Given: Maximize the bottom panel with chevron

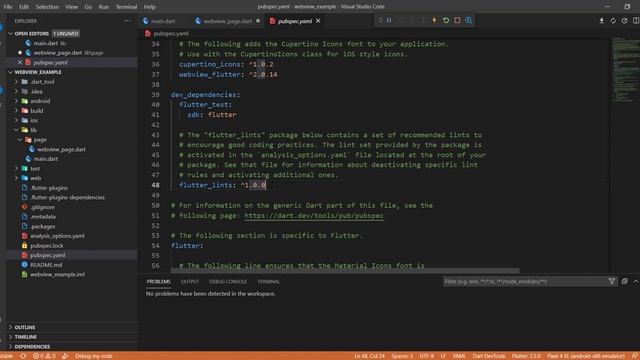Looking at the screenshot, I should click(x=636, y=281).
